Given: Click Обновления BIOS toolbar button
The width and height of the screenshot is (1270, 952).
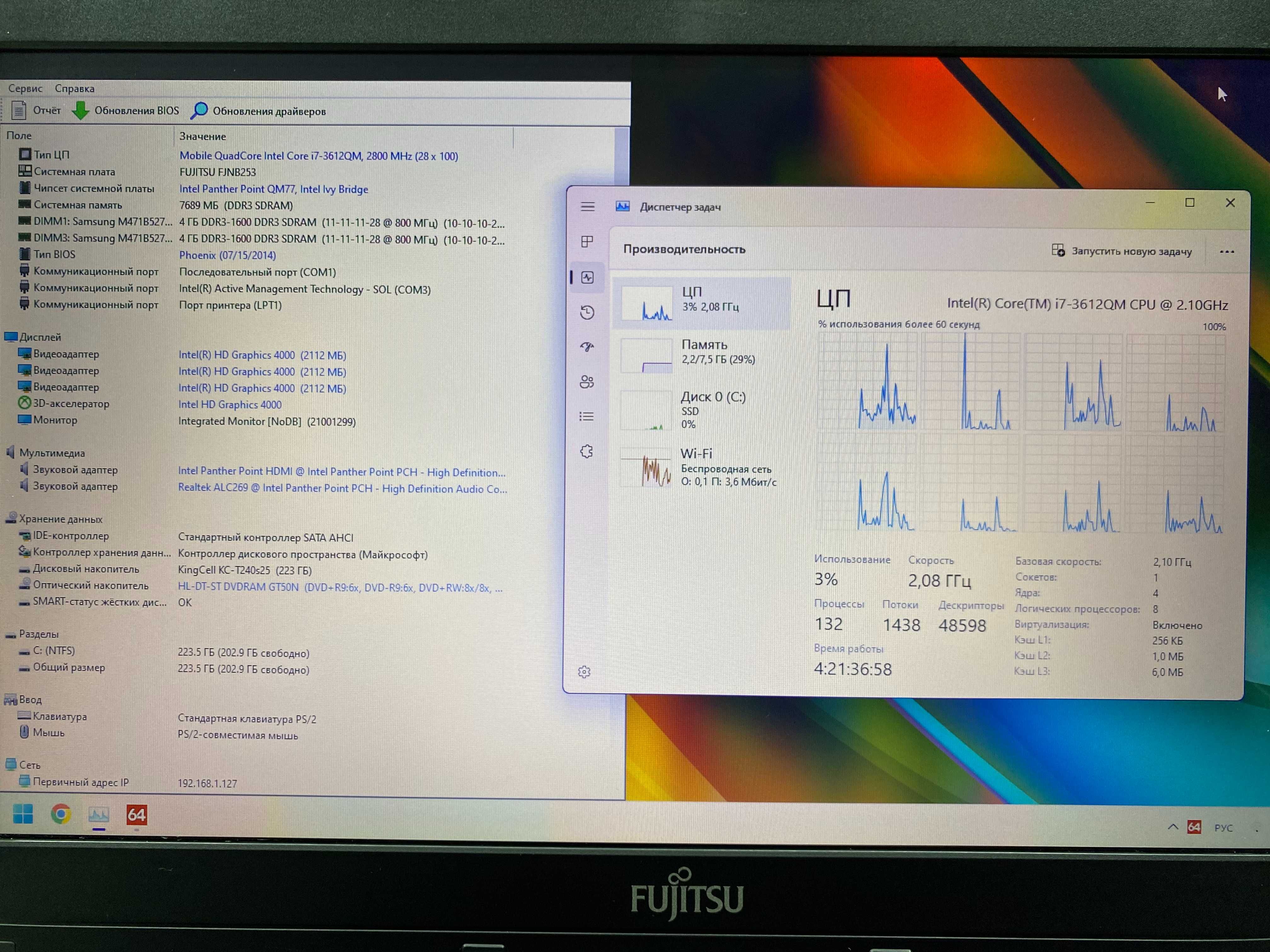Looking at the screenshot, I should point(126,111).
